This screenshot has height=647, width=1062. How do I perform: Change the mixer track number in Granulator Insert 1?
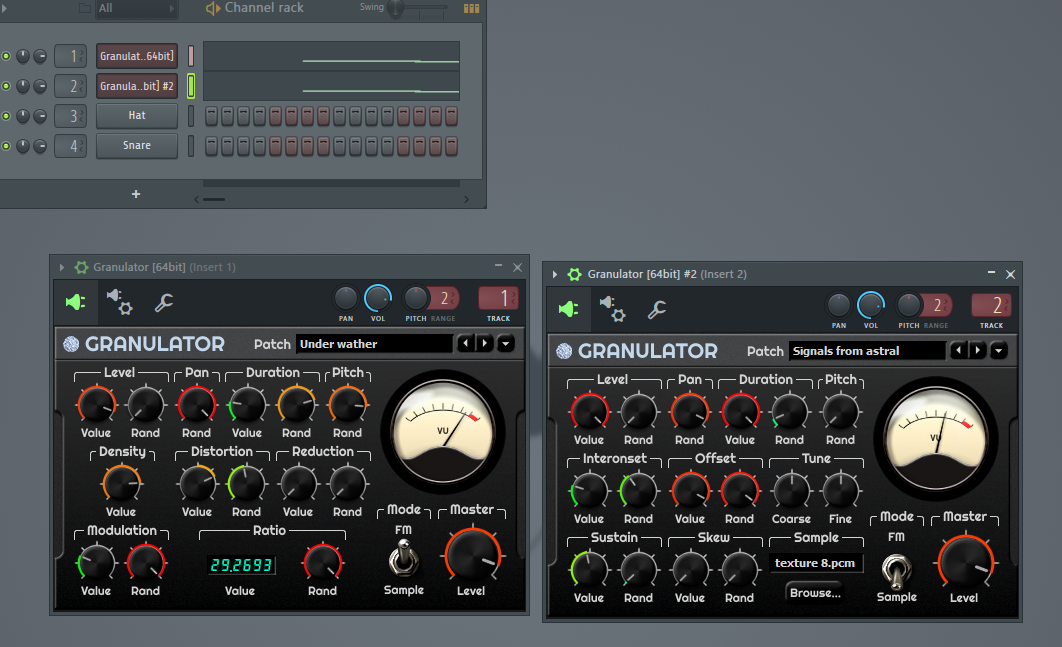coord(498,298)
